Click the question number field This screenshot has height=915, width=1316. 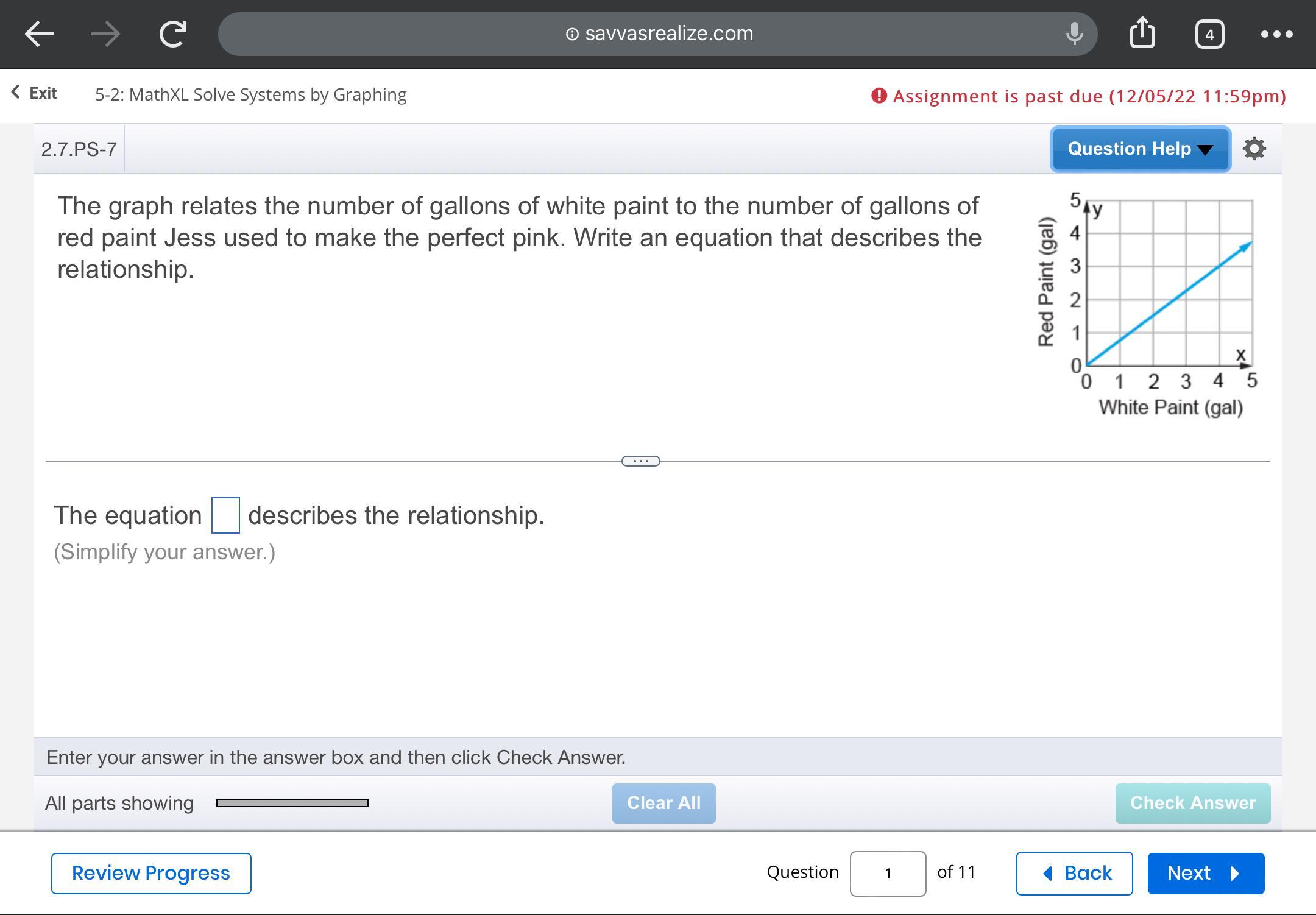click(x=888, y=873)
